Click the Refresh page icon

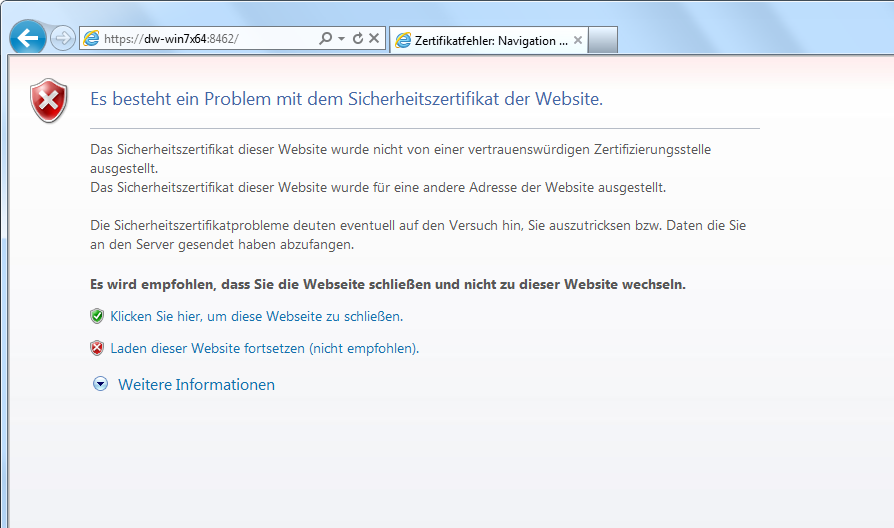point(358,38)
